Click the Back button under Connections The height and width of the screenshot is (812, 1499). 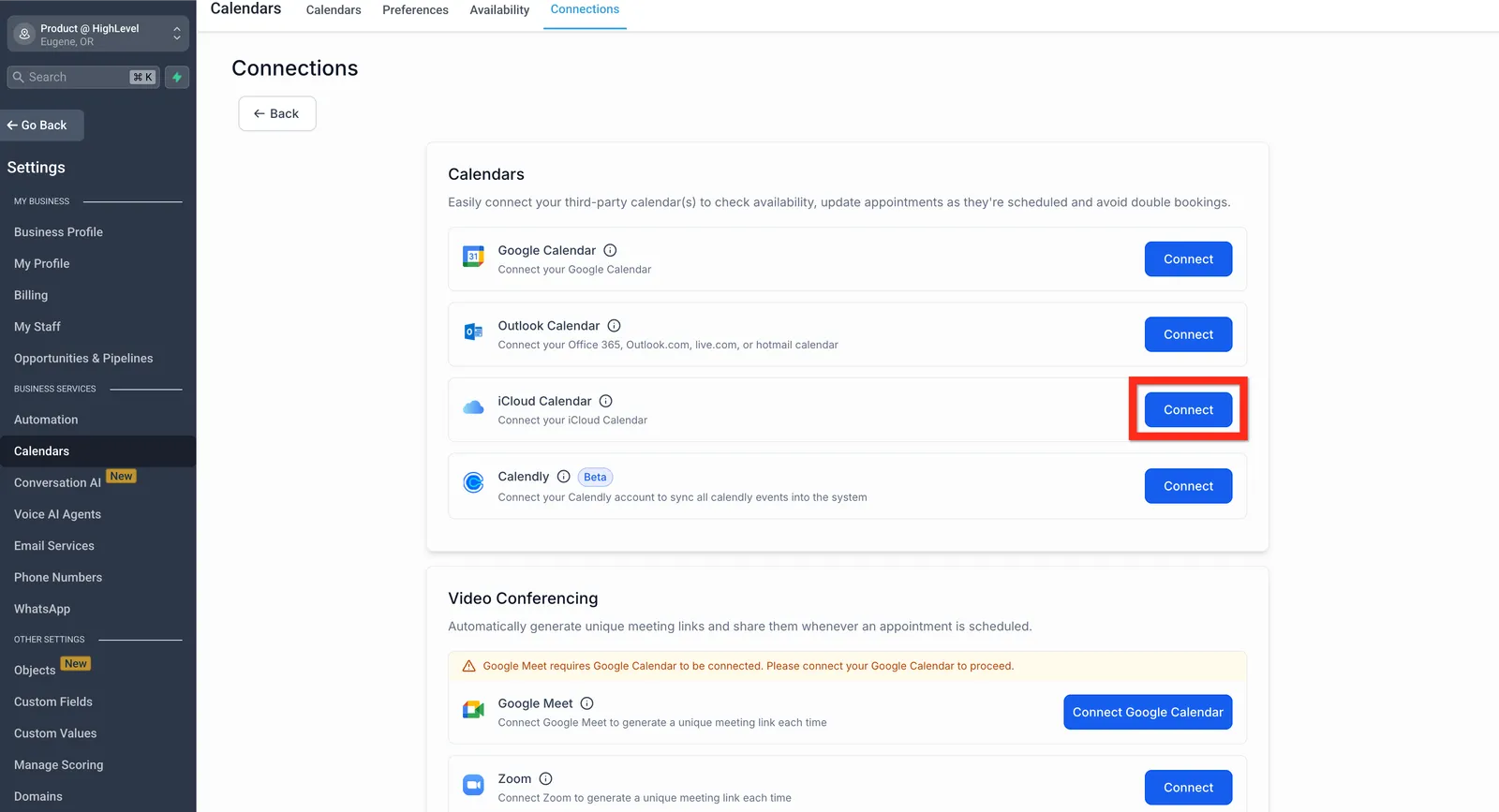(276, 114)
